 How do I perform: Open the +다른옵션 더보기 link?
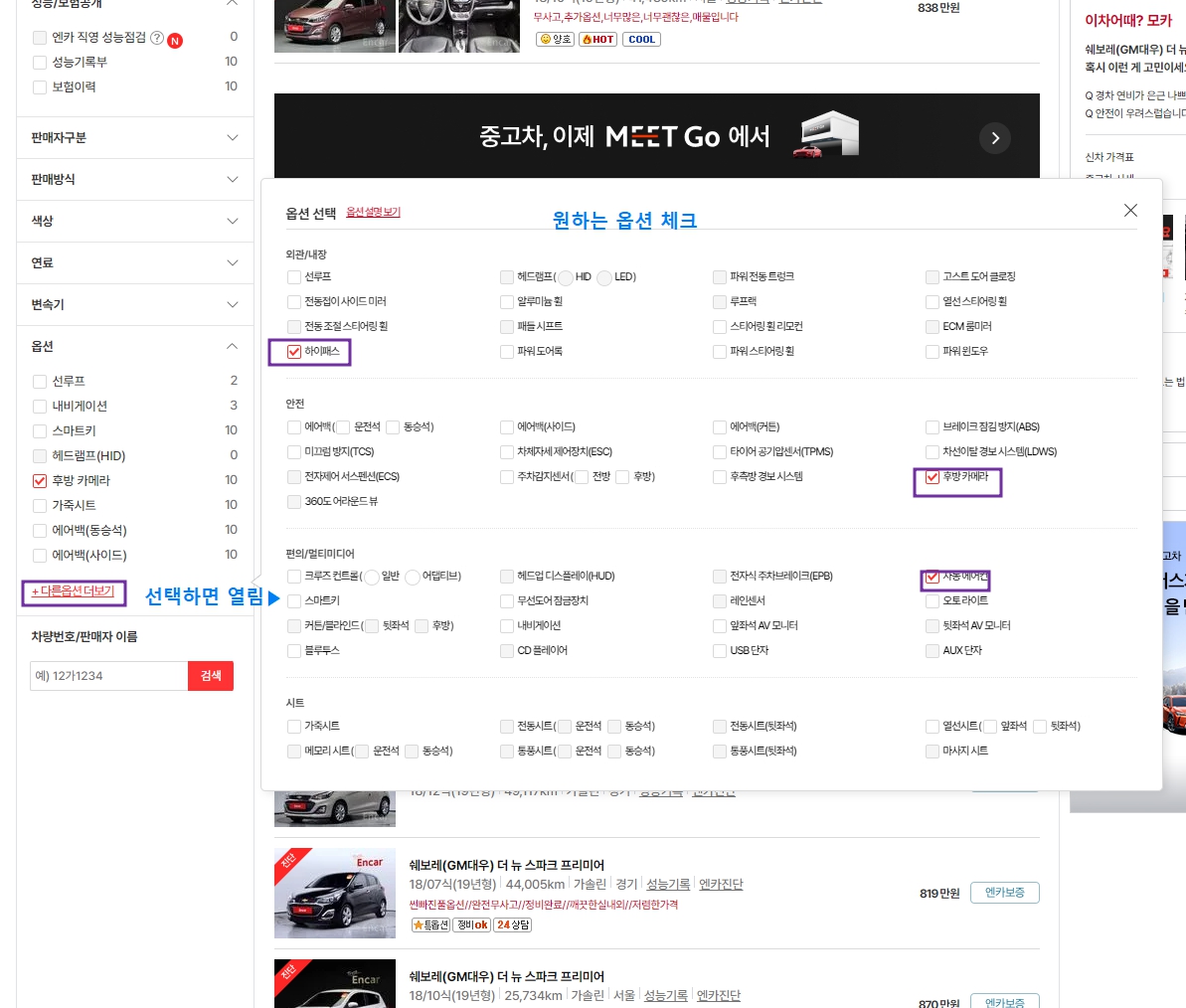tap(73, 591)
